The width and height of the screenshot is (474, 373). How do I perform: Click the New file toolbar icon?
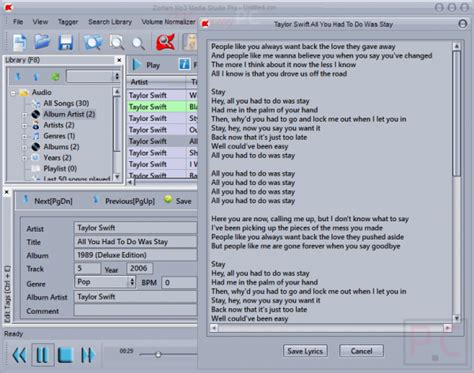point(20,42)
